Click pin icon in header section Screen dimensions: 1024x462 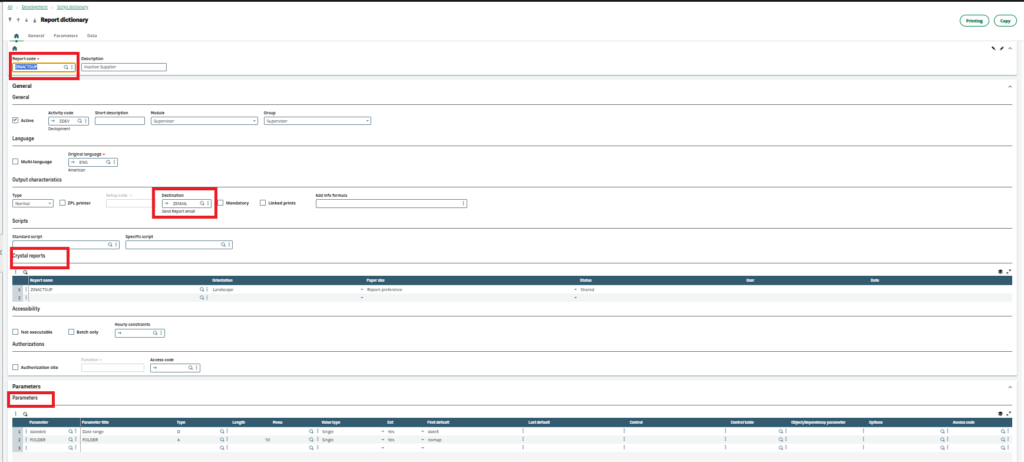tap(993, 48)
